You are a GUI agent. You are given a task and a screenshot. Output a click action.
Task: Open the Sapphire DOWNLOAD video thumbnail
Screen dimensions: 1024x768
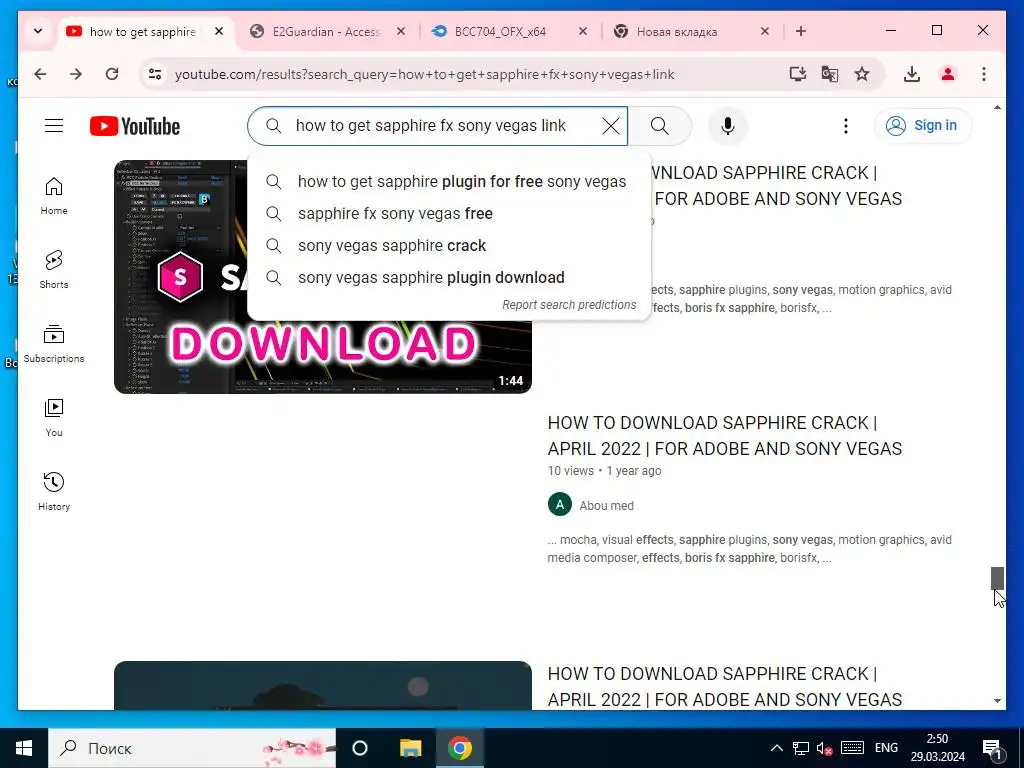click(x=323, y=277)
